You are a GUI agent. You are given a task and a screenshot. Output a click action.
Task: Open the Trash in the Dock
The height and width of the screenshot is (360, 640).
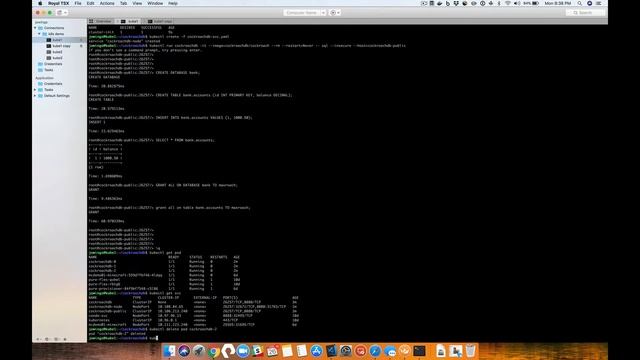point(470,351)
